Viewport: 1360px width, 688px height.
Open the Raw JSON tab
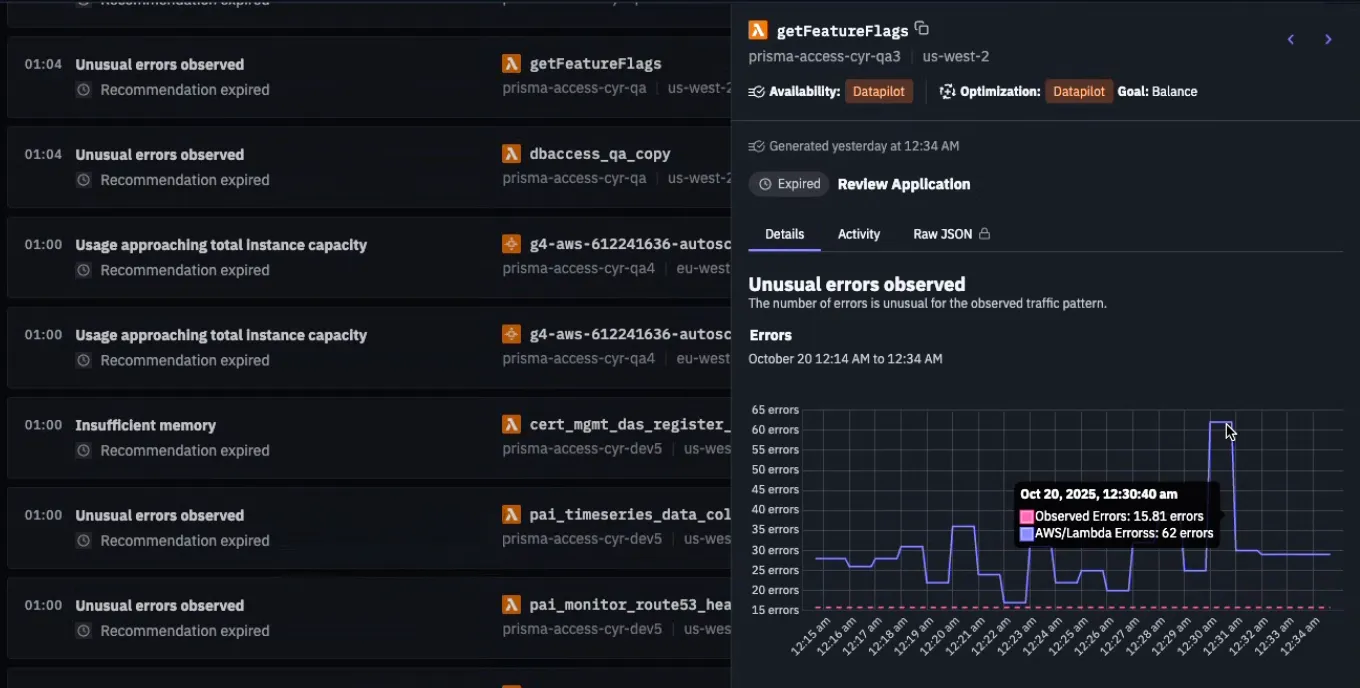click(951, 234)
